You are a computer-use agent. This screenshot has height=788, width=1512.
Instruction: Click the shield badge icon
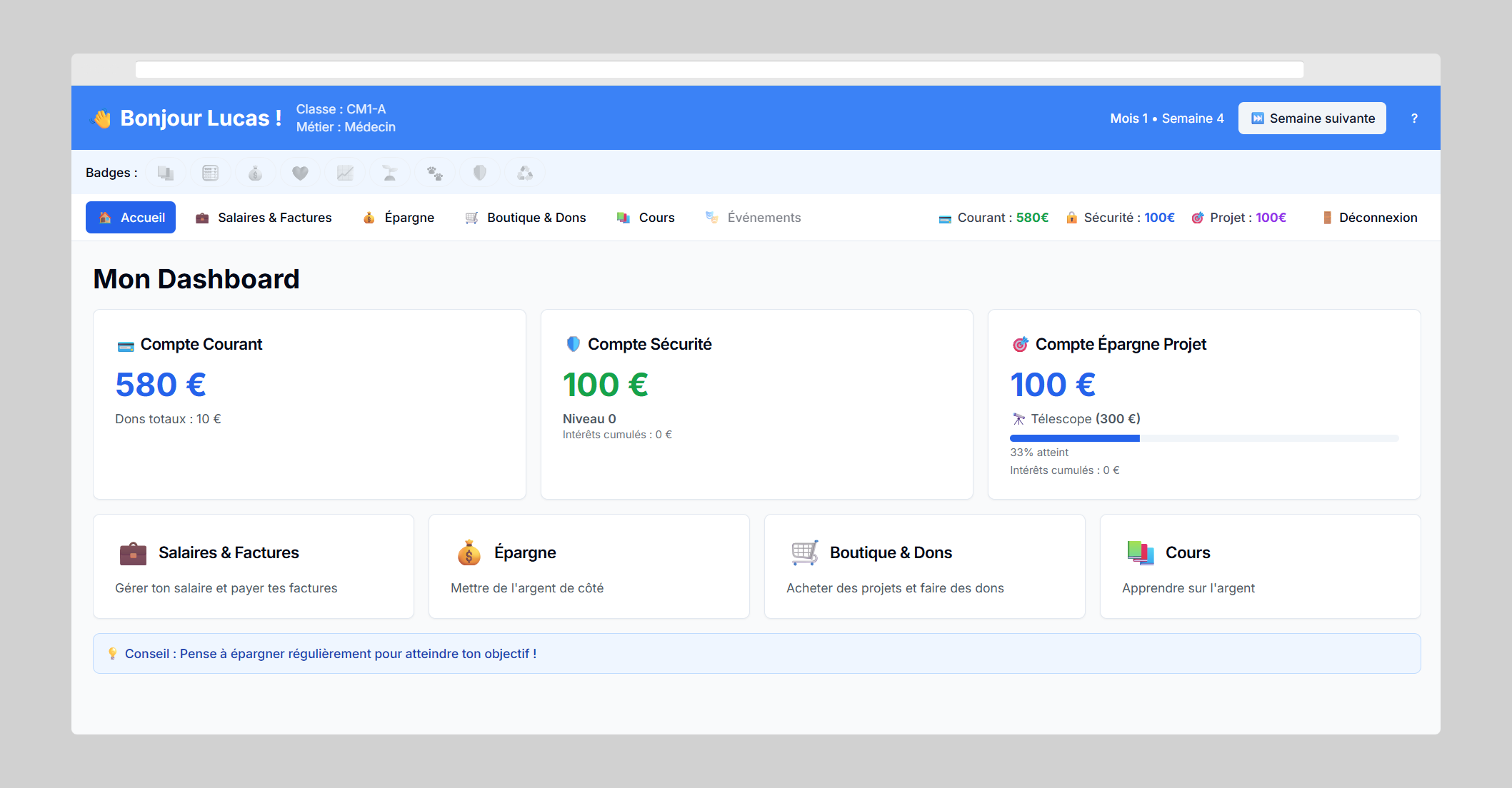point(479,172)
